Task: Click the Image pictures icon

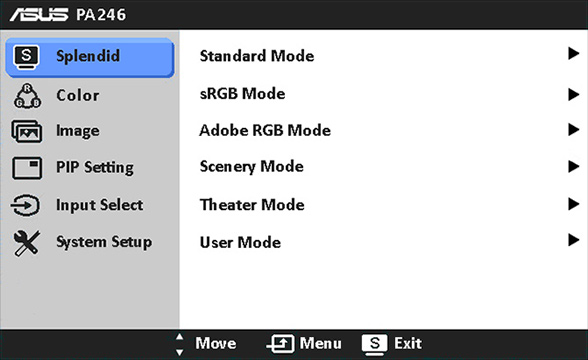Action: [26, 131]
